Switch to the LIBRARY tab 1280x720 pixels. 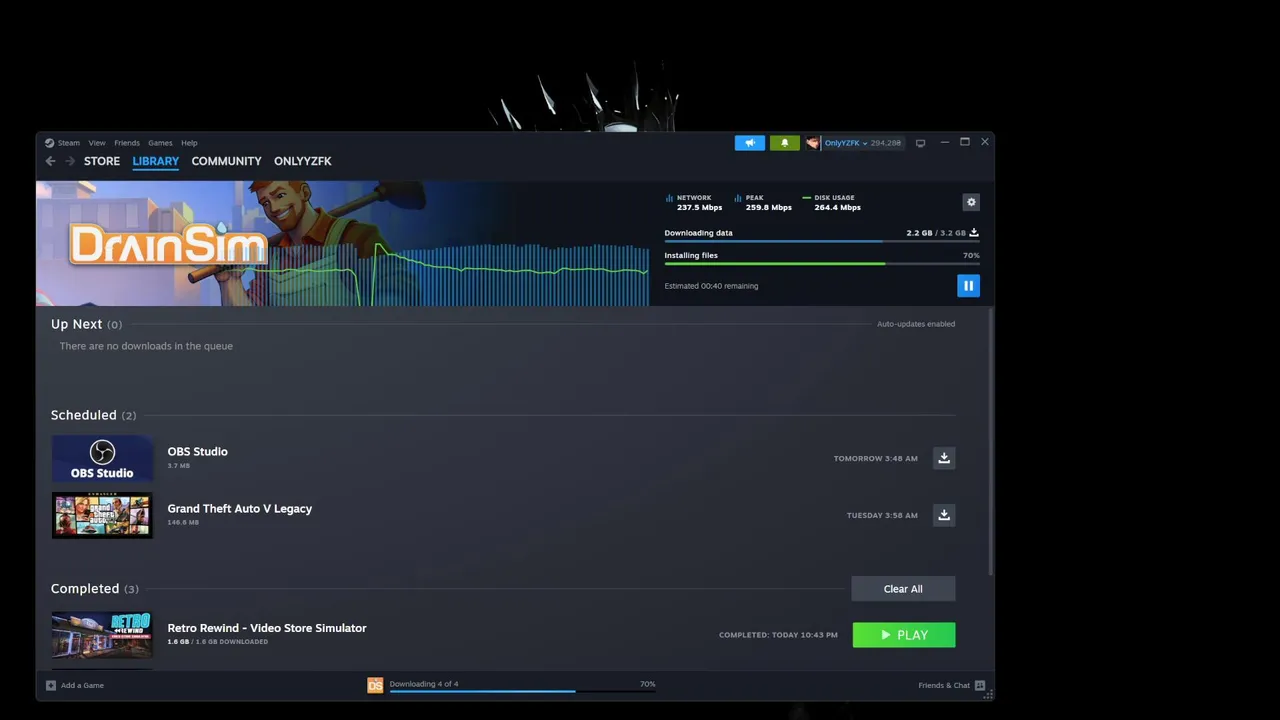tap(156, 161)
